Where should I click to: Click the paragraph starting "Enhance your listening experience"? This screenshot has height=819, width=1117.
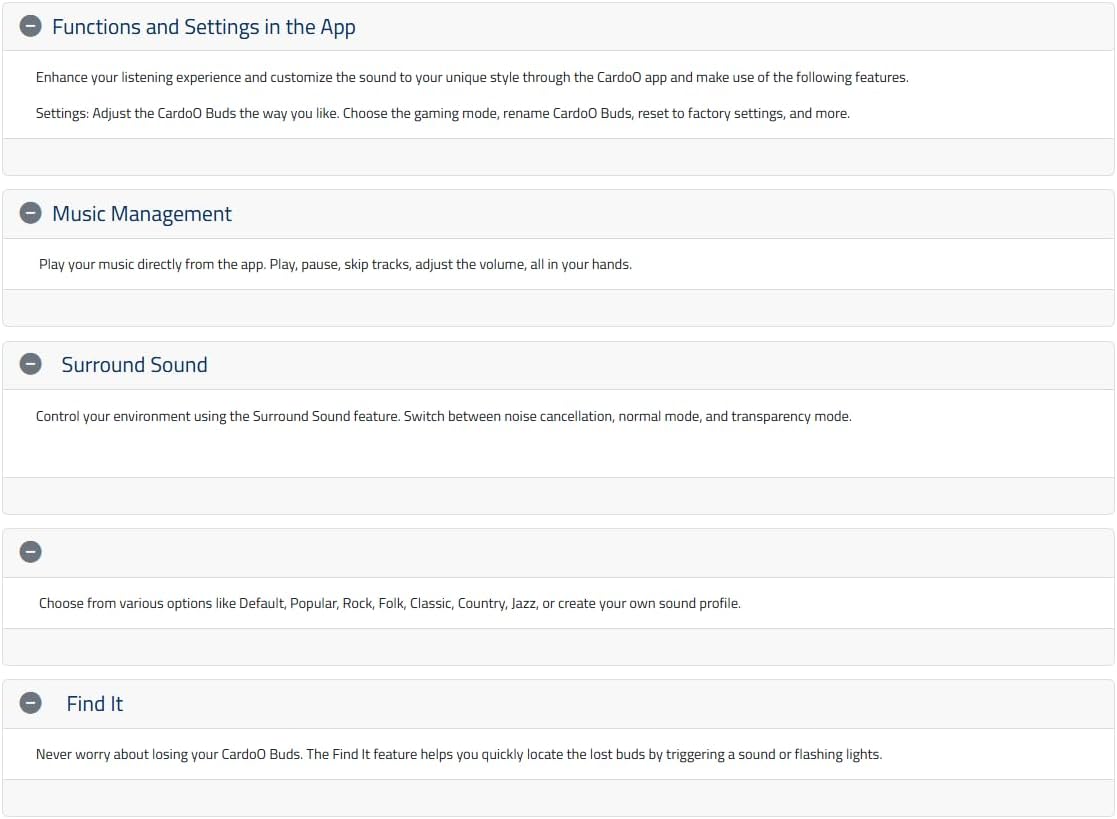pos(472,77)
